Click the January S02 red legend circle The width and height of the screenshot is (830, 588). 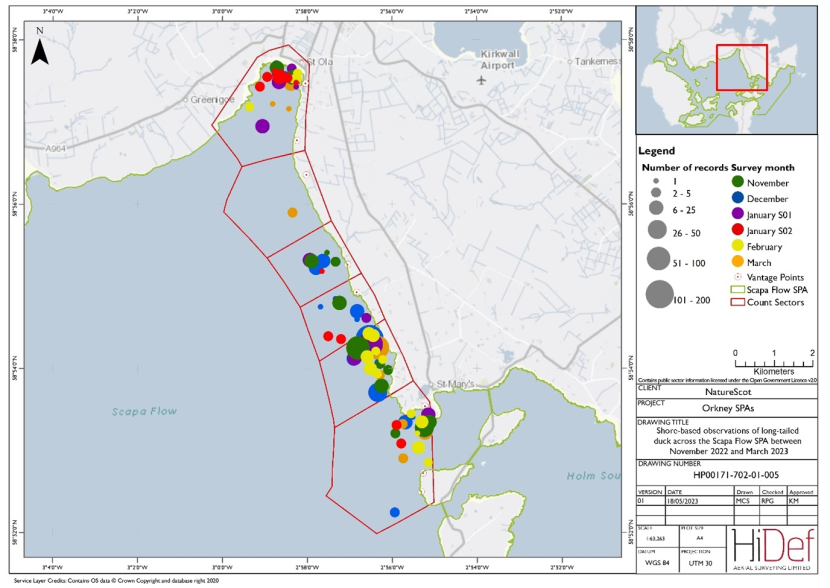[737, 230]
